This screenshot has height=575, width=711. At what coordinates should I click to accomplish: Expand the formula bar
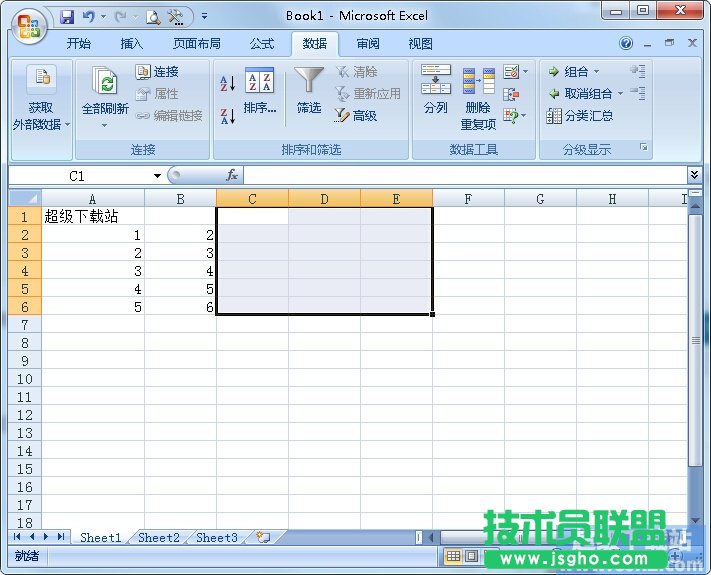point(695,175)
